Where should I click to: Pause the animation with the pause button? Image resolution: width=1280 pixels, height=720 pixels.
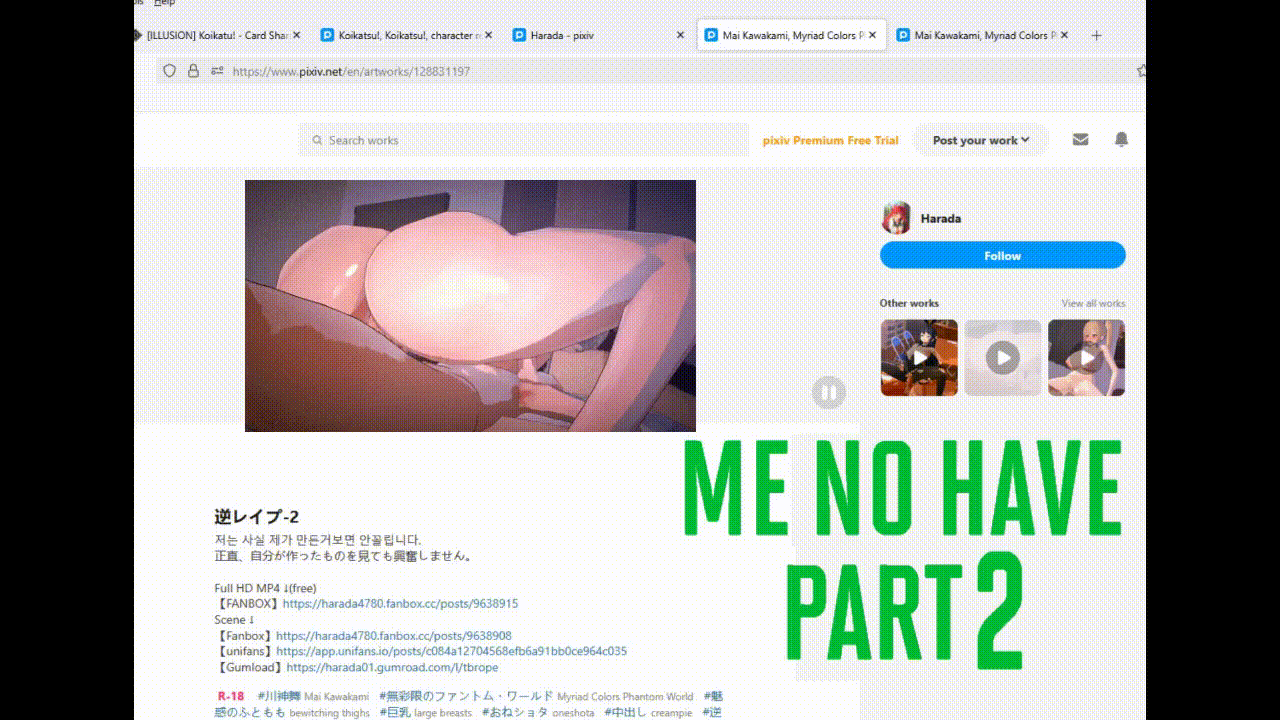click(828, 392)
